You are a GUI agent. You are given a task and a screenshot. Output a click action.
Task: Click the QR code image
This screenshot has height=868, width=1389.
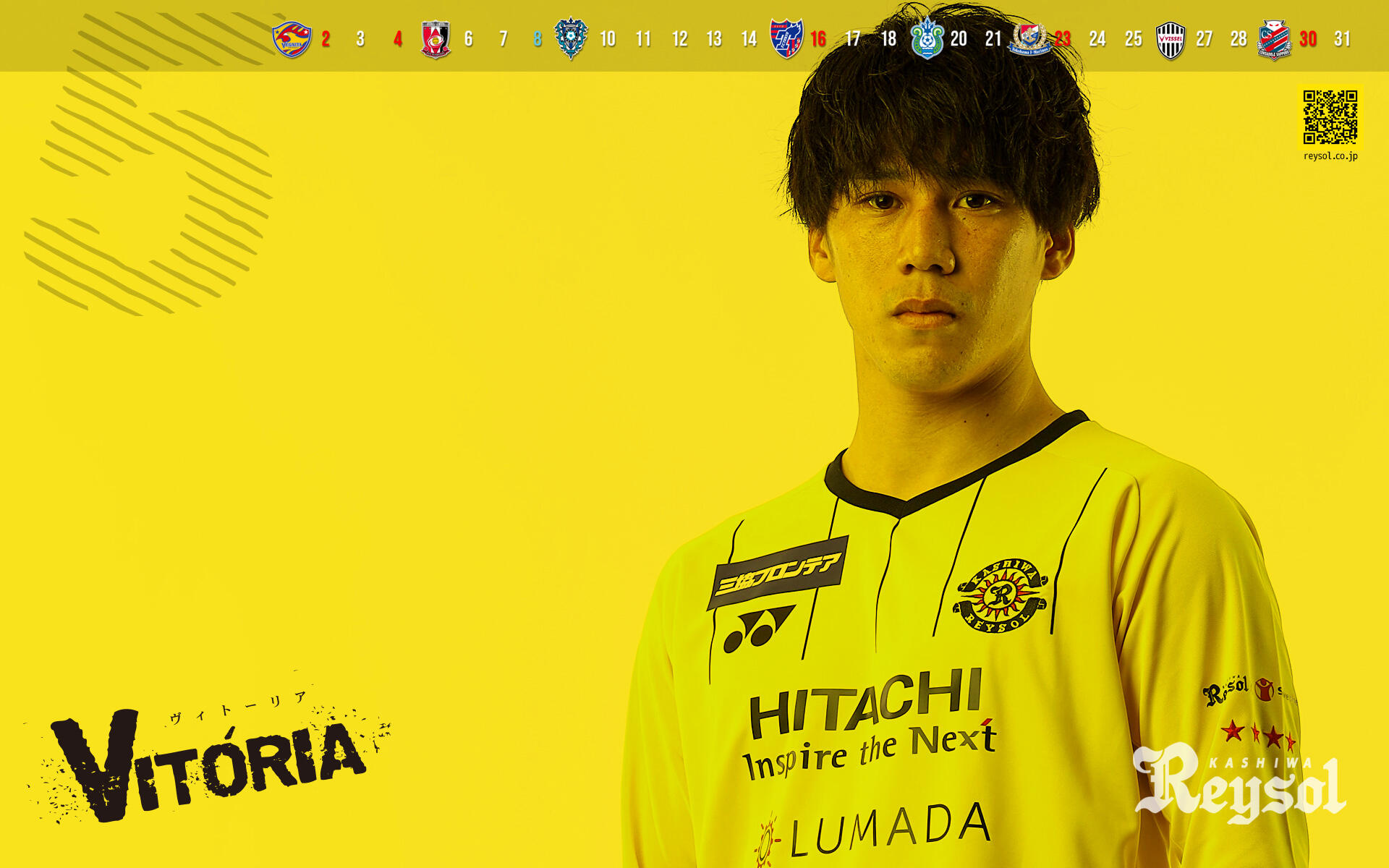(1330, 117)
